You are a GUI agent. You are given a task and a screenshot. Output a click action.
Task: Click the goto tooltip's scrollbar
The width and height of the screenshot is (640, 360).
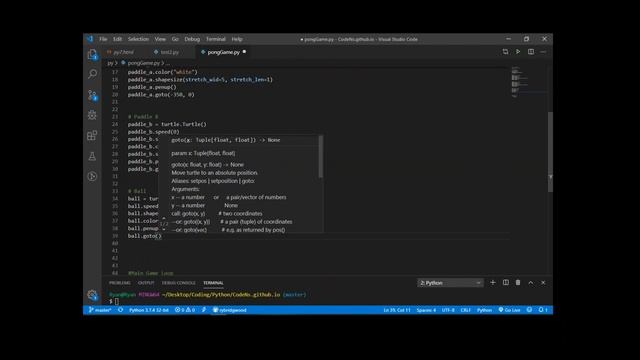(x=320, y=157)
